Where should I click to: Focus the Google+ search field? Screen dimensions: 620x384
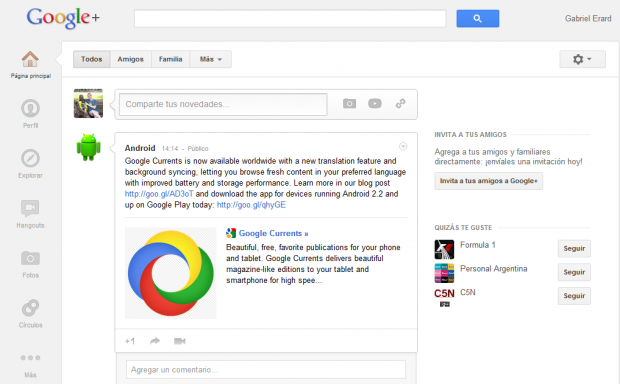[290, 19]
